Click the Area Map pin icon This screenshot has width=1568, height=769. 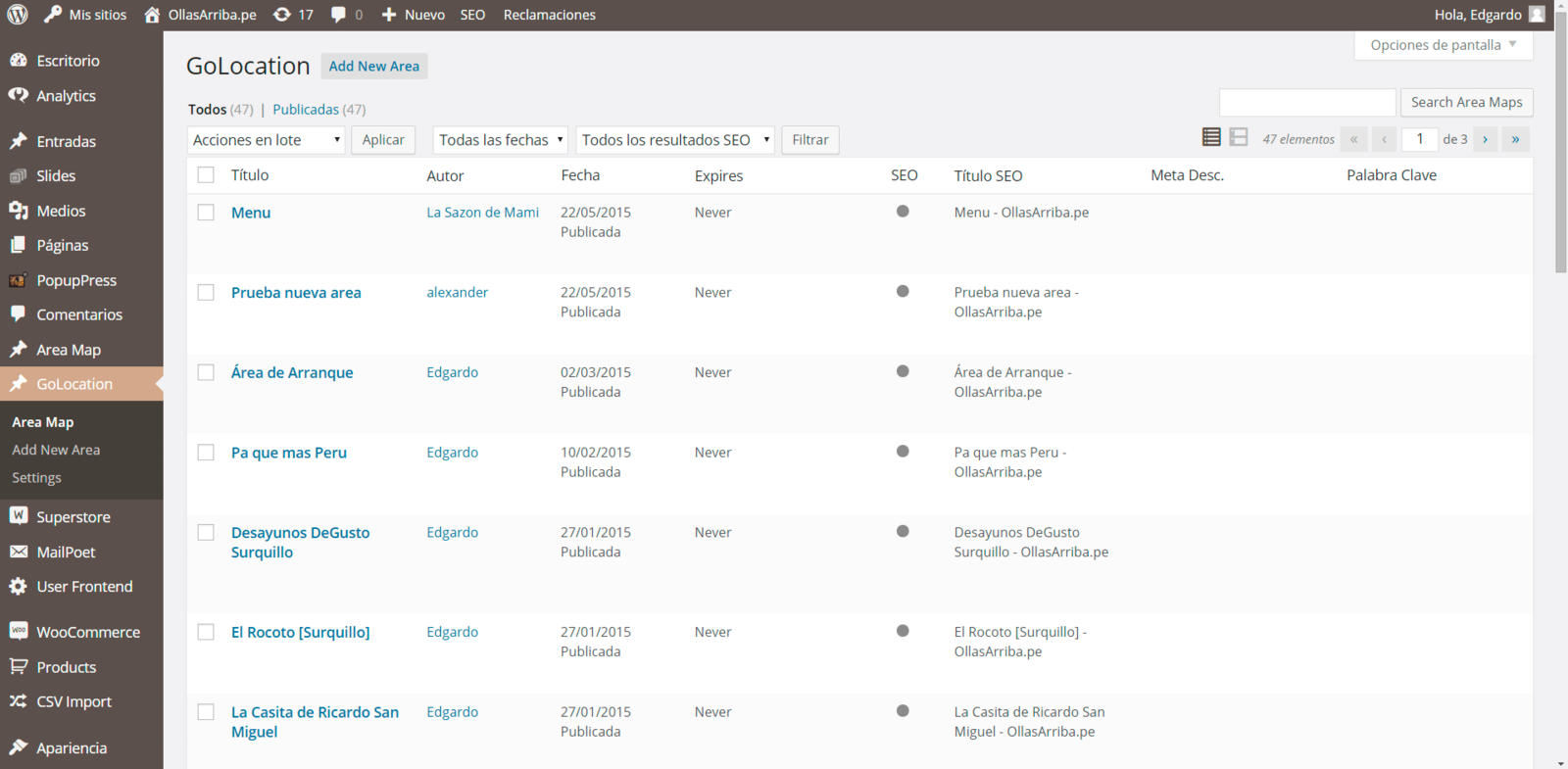pos(19,350)
